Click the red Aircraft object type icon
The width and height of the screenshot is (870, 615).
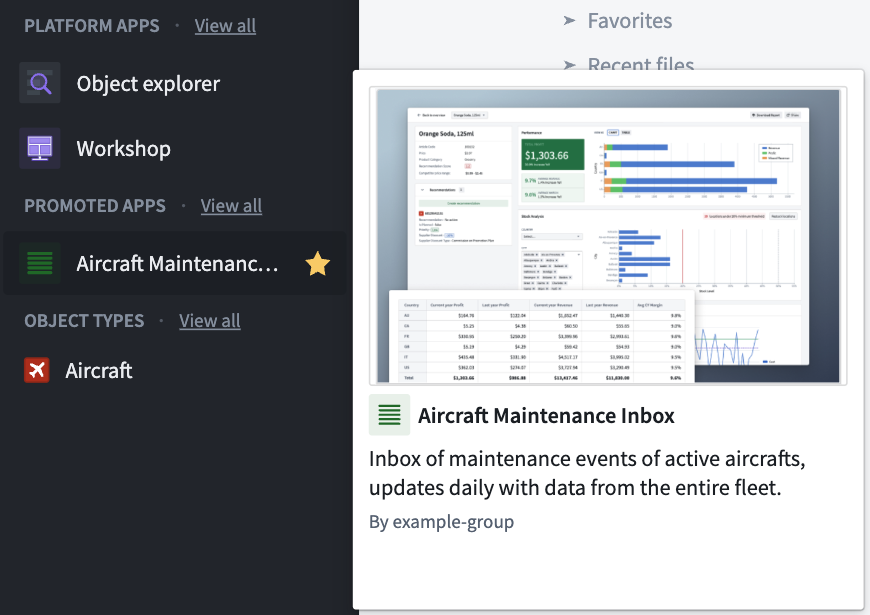(x=37, y=370)
